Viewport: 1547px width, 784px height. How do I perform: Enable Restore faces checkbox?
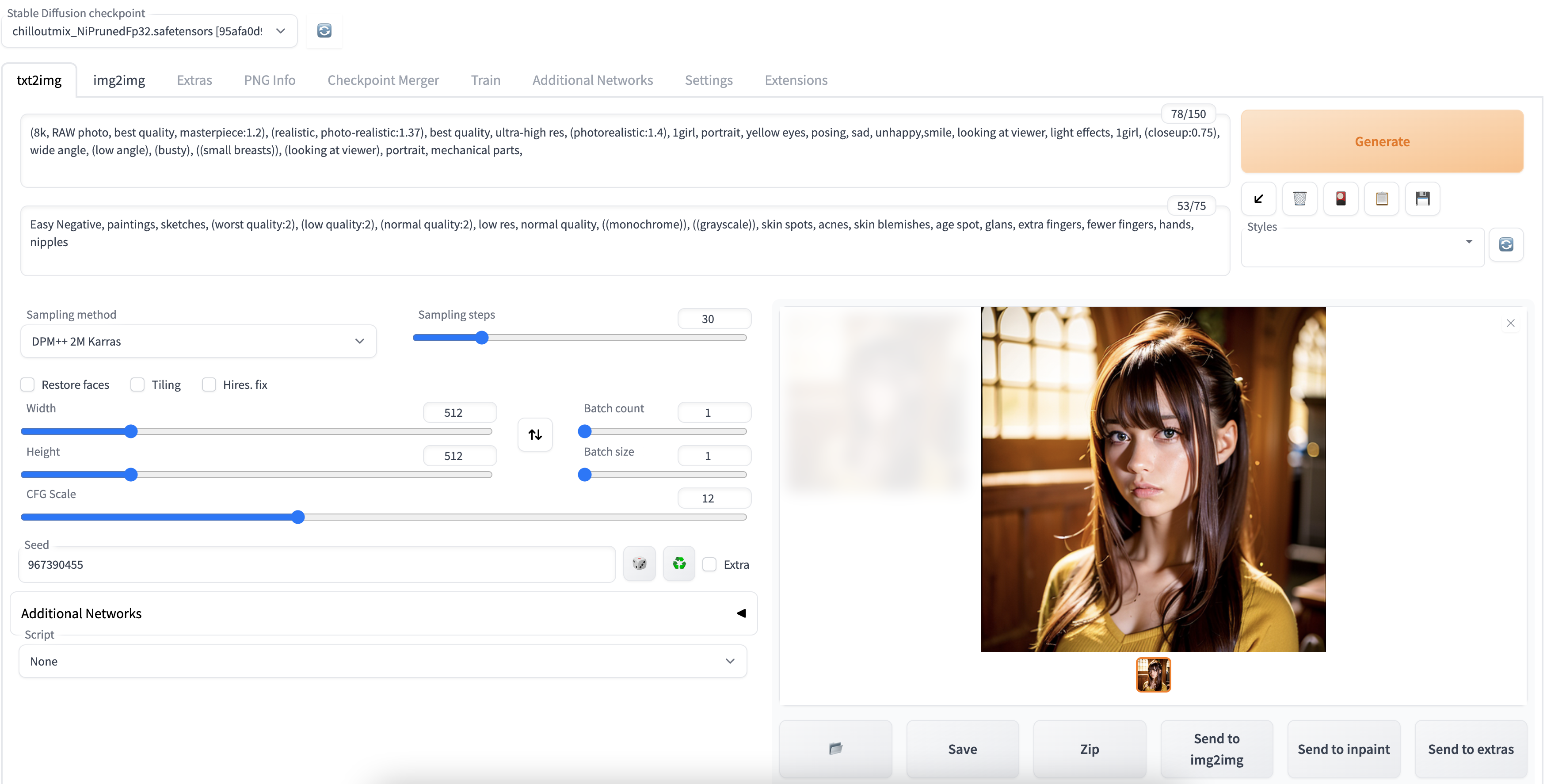point(27,385)
